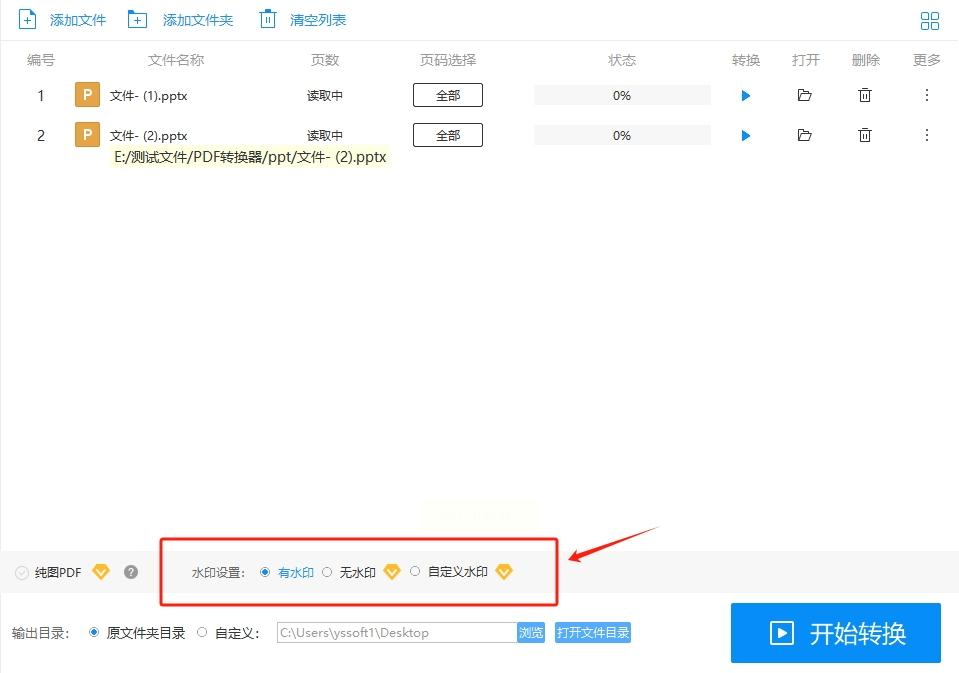The image size is (959, 673).
Task: Delete 文件- (2).pptx from the list
Action: pos(864,135)
